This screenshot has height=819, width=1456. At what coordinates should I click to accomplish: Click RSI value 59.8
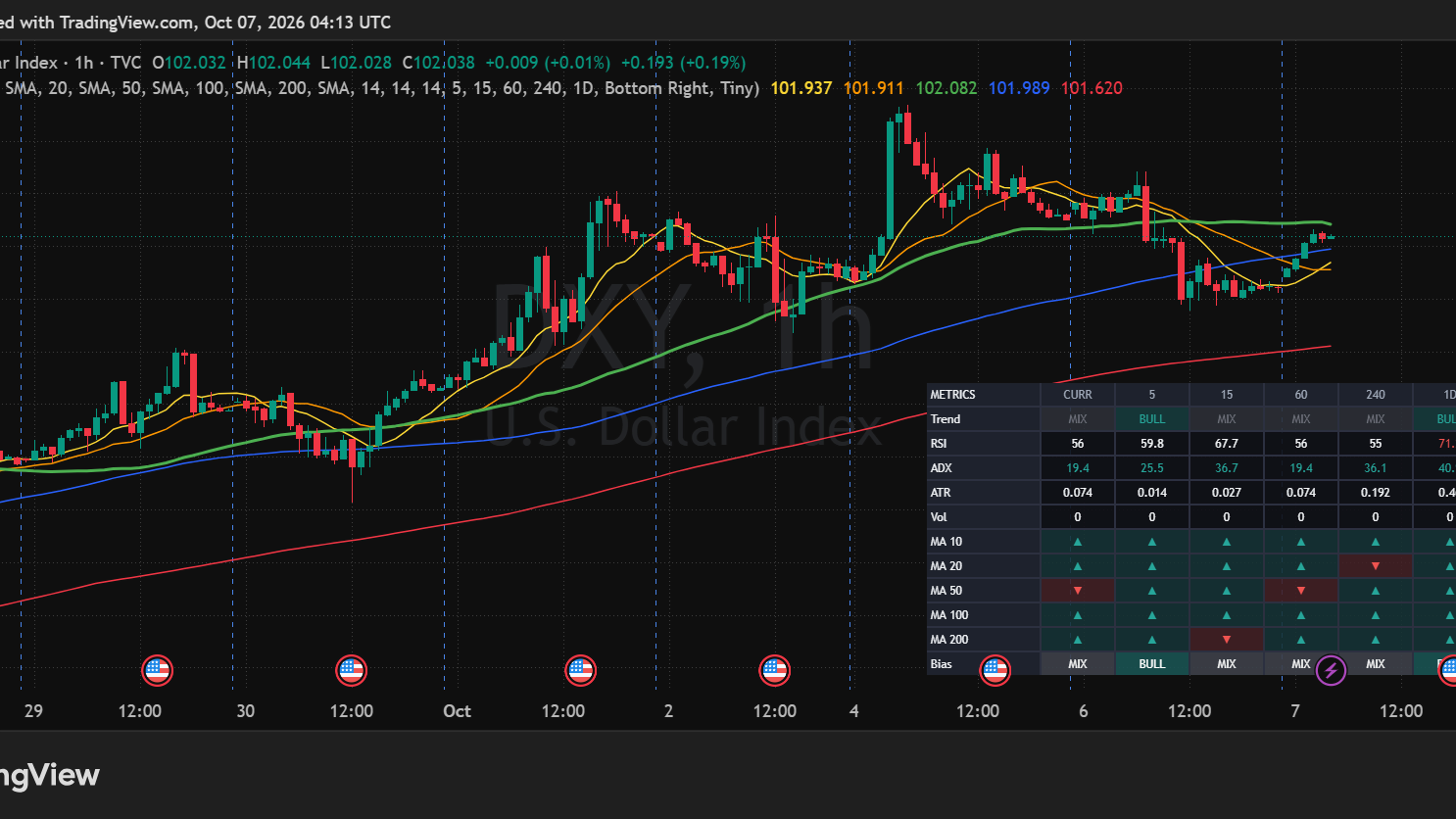tap(1152, 444)
